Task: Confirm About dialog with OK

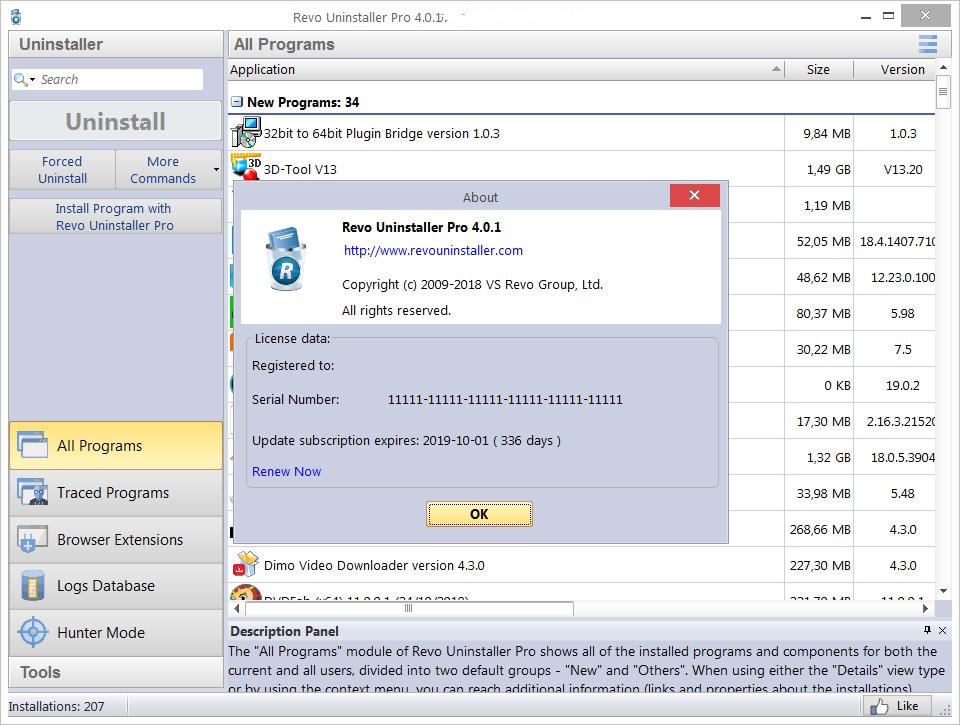Action: tap(479, 514)
